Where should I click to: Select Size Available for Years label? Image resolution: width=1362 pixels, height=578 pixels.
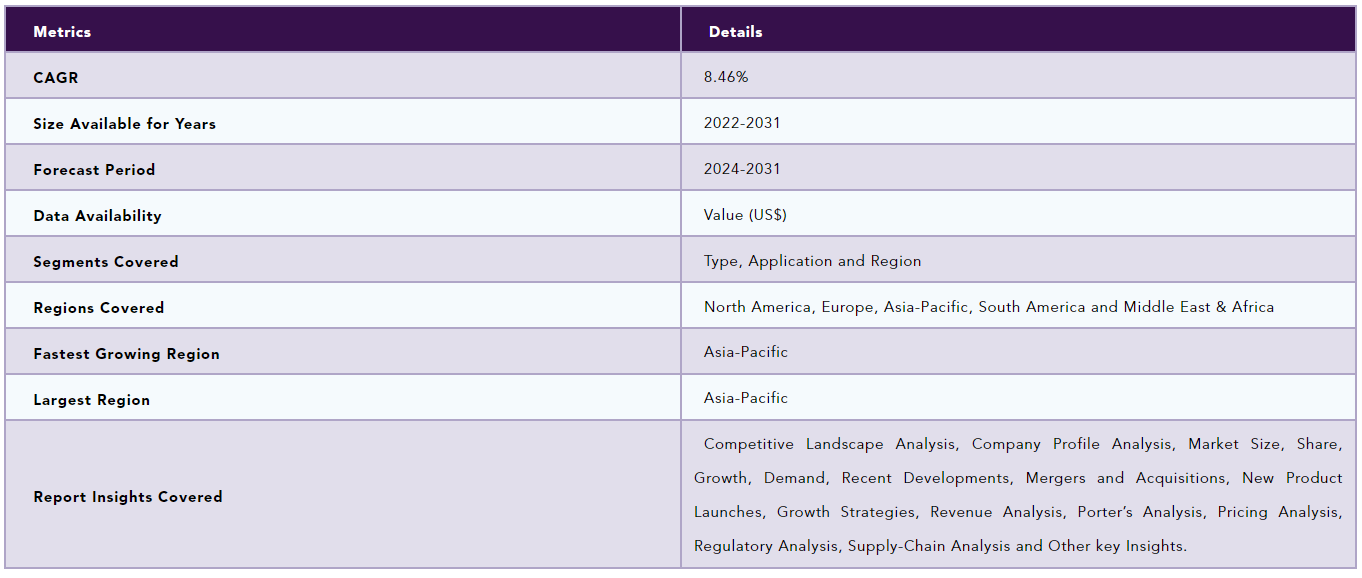tap(124, 124)
